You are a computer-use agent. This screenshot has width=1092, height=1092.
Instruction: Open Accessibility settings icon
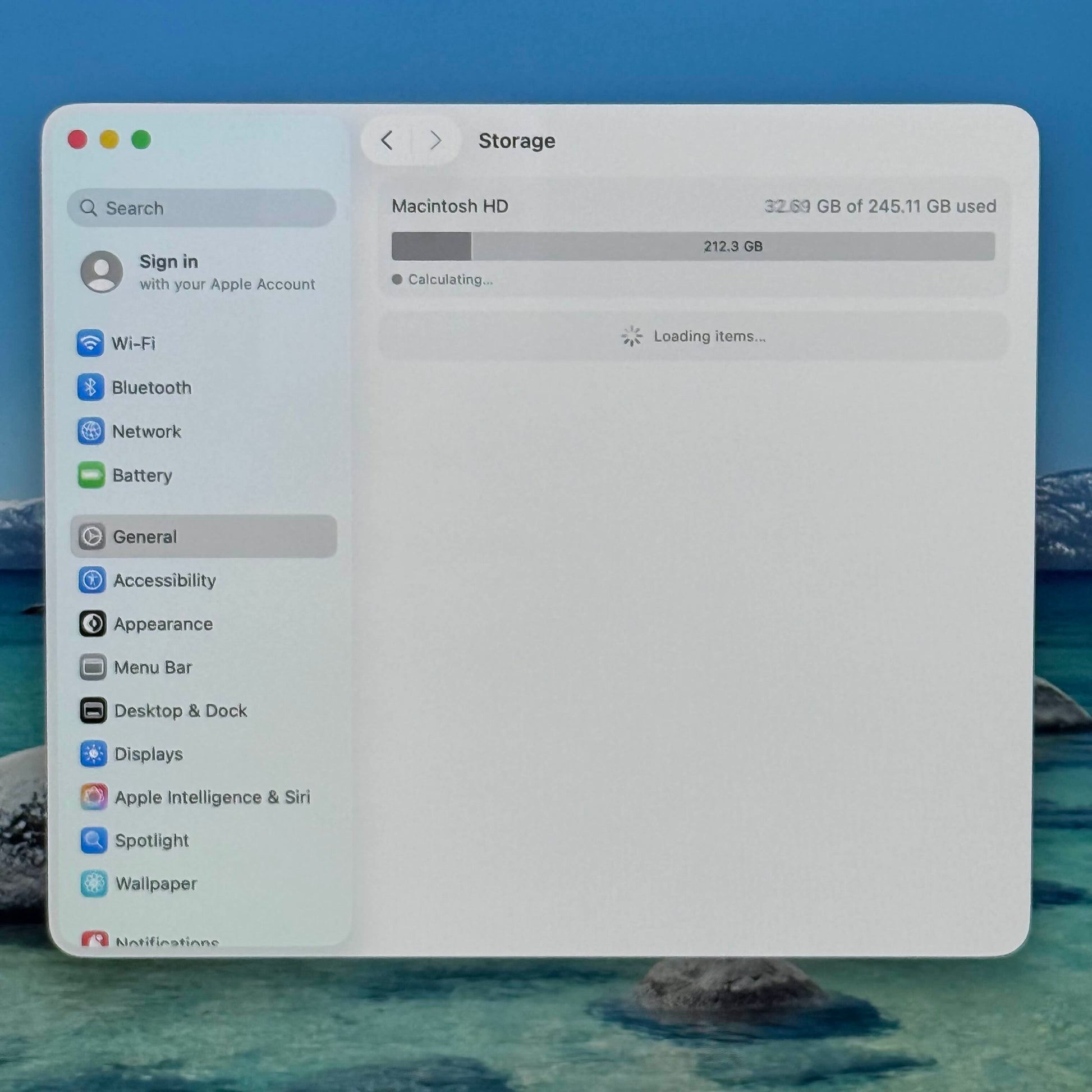(92, 580)
